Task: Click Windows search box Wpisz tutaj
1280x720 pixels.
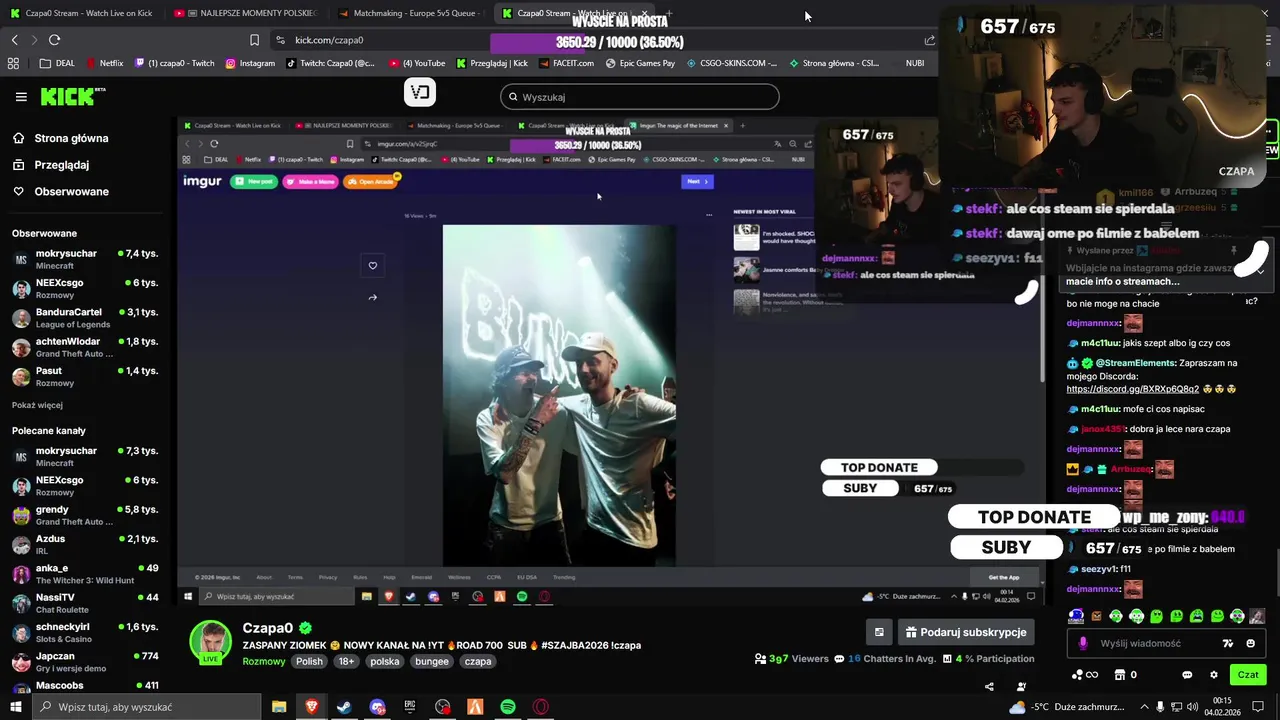Action: pyautogui.click(x=148, y=707)
